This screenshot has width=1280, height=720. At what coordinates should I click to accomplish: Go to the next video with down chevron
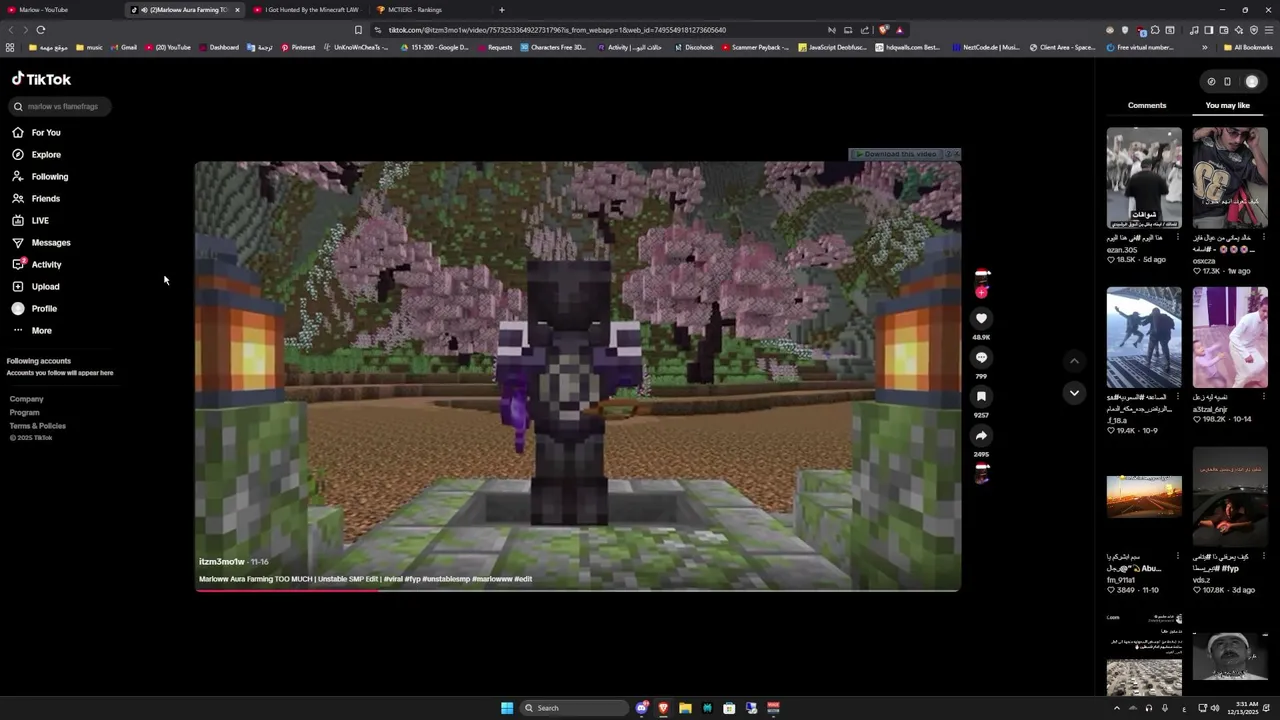click(1074, 393)
